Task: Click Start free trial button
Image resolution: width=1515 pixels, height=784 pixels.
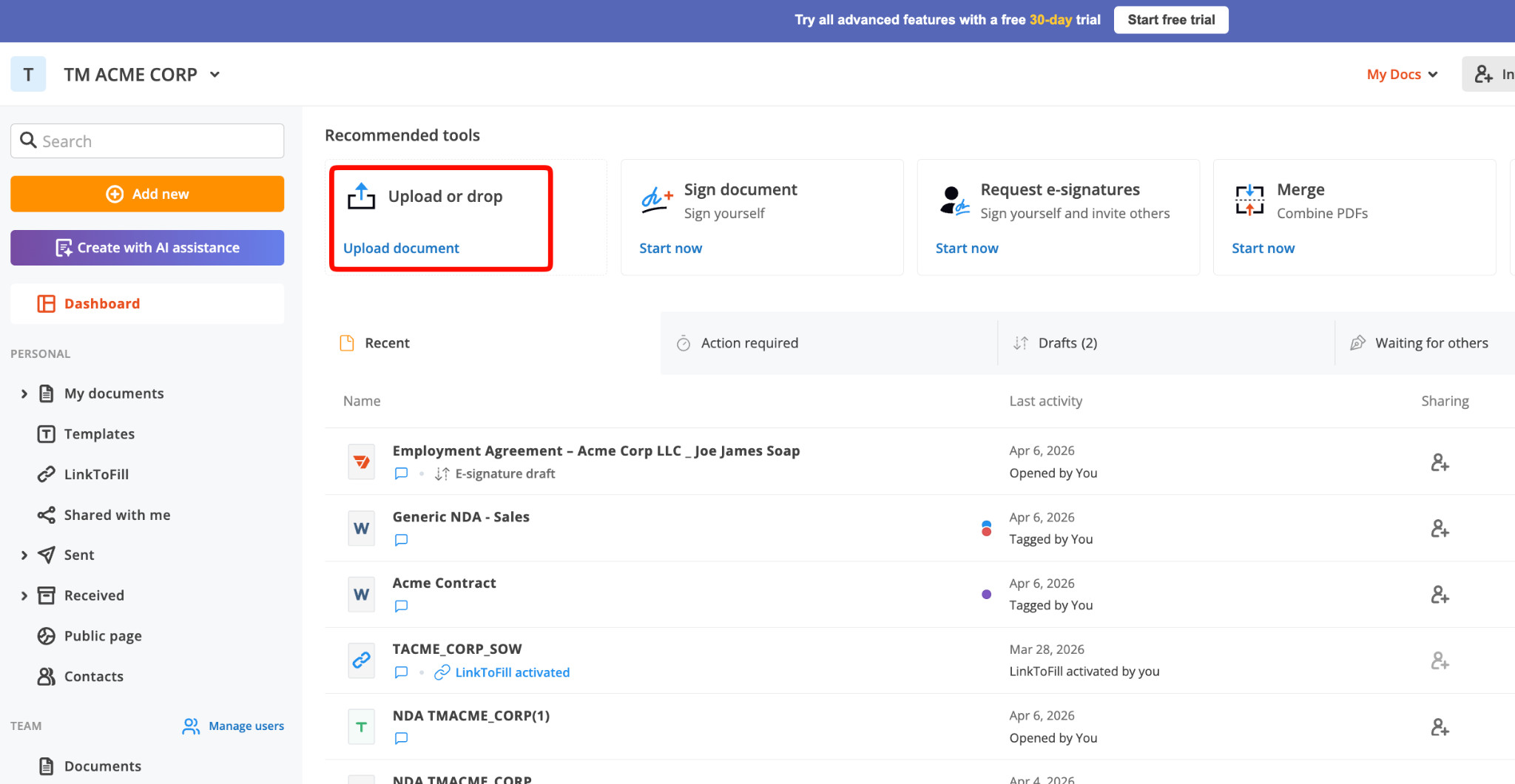Action: [1171, 20]
